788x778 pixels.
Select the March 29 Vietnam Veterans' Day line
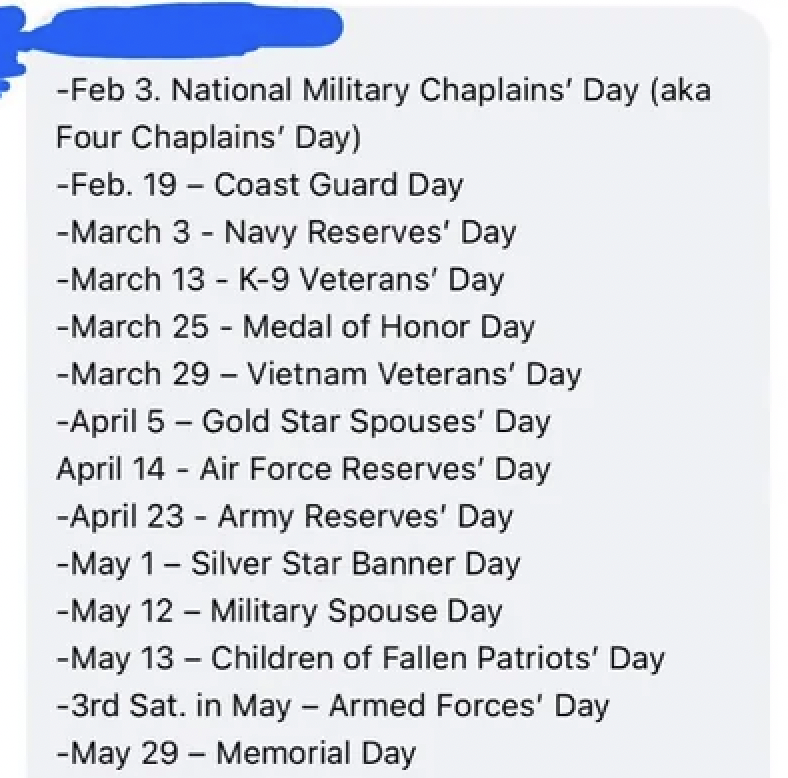tap(319, 374)
